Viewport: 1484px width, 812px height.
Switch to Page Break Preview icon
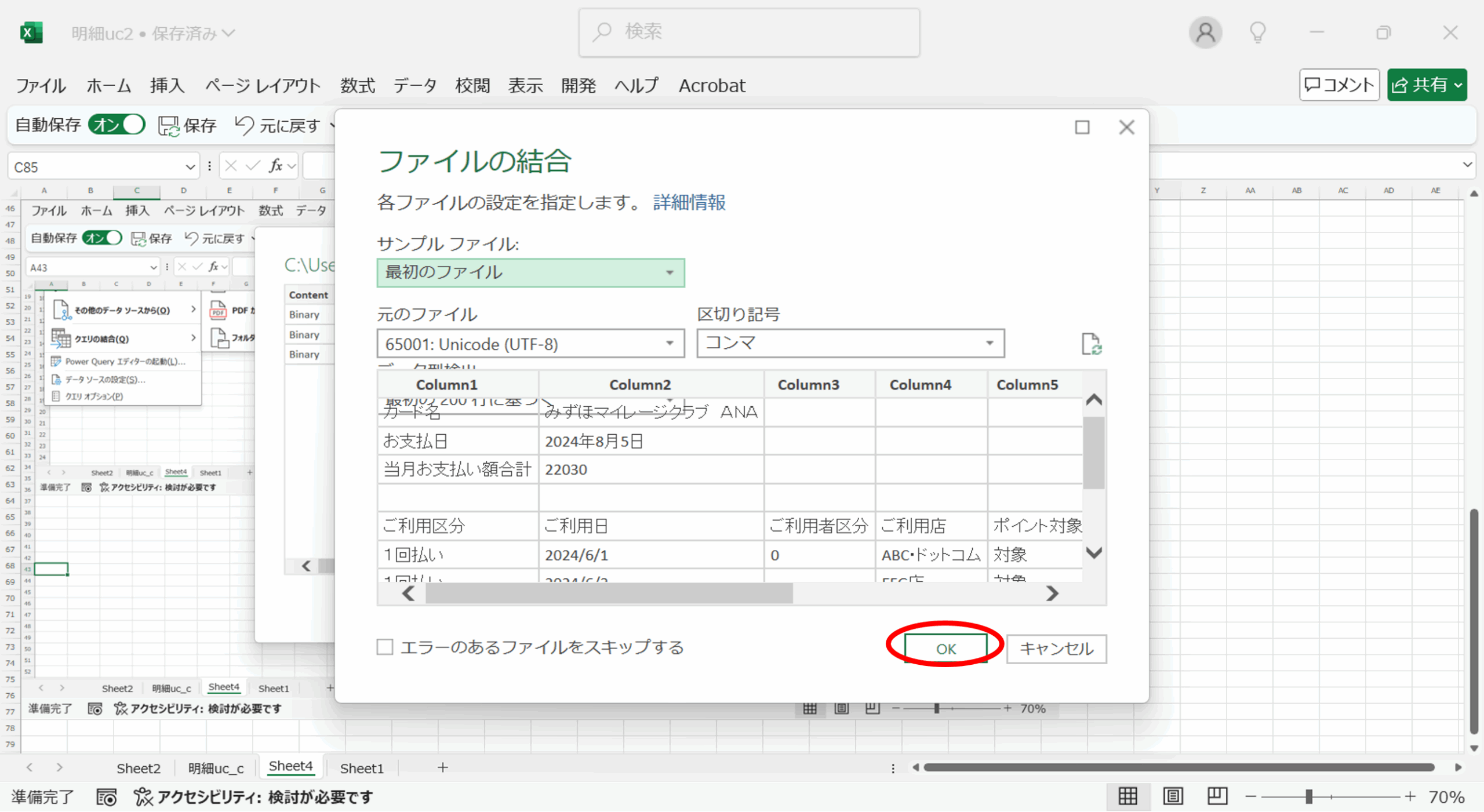(x=1217, y=796)
